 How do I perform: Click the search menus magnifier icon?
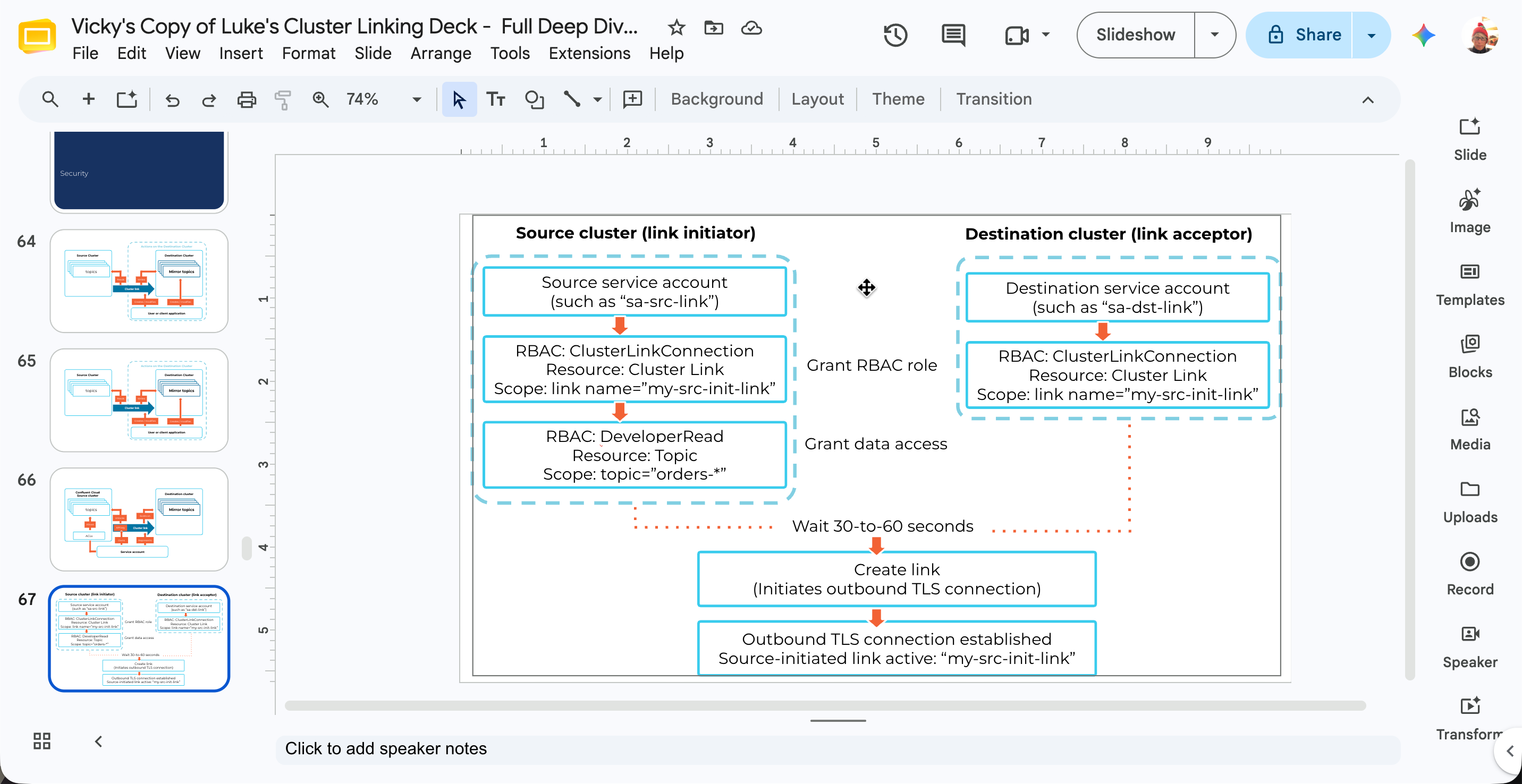click(x=50, y=99)
